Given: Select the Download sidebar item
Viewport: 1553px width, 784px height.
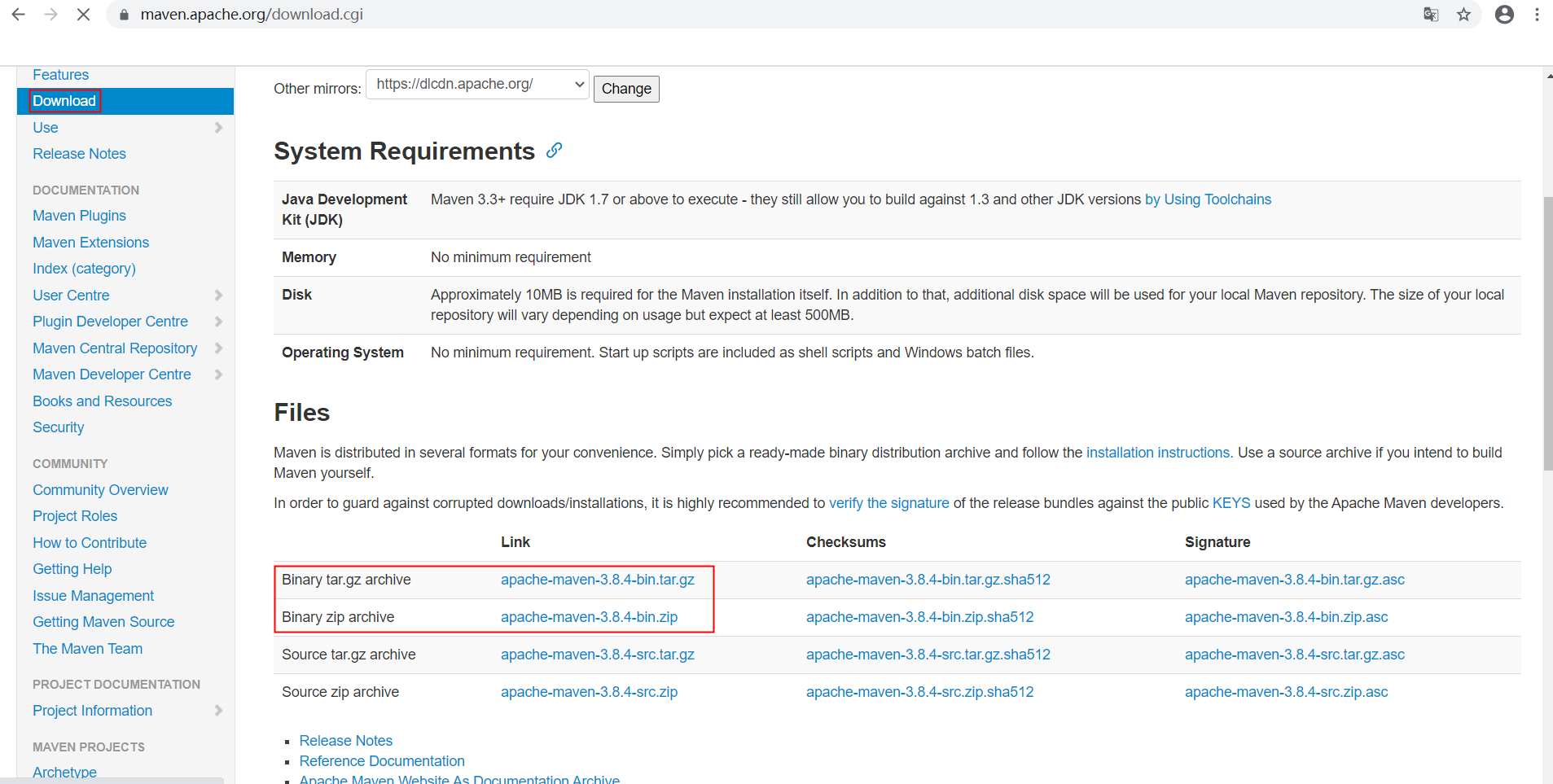Looking at the screenshot, I should [x=64, y=101].
